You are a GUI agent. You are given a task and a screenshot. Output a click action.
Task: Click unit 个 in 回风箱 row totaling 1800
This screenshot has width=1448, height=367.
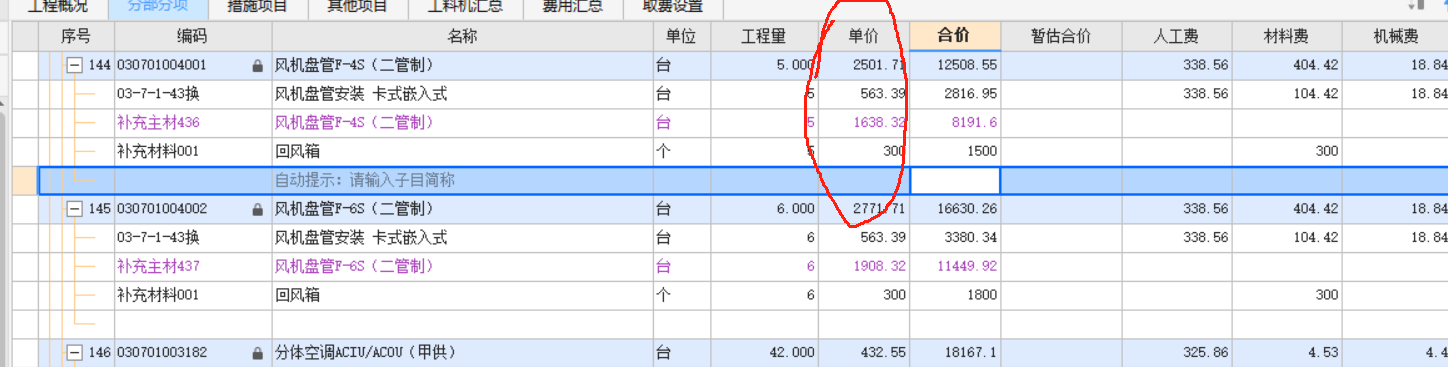[x=662, y=296]
